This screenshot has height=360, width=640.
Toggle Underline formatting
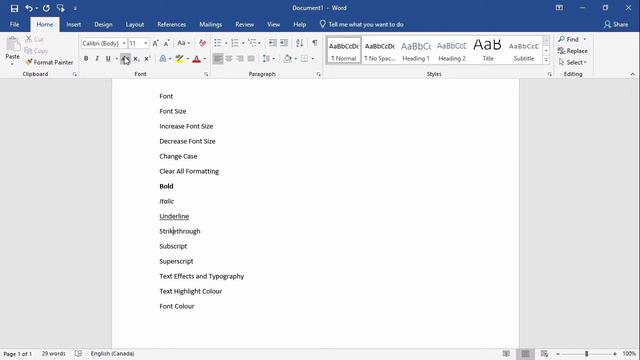point(108,59)
